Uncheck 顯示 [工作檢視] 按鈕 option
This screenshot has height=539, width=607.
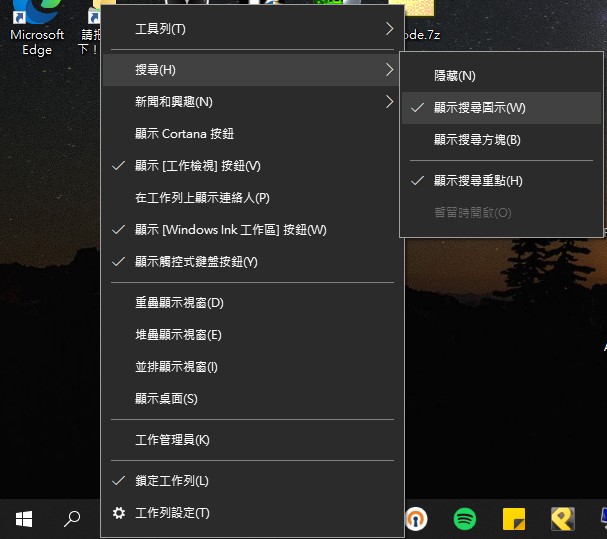click(197, 166)
